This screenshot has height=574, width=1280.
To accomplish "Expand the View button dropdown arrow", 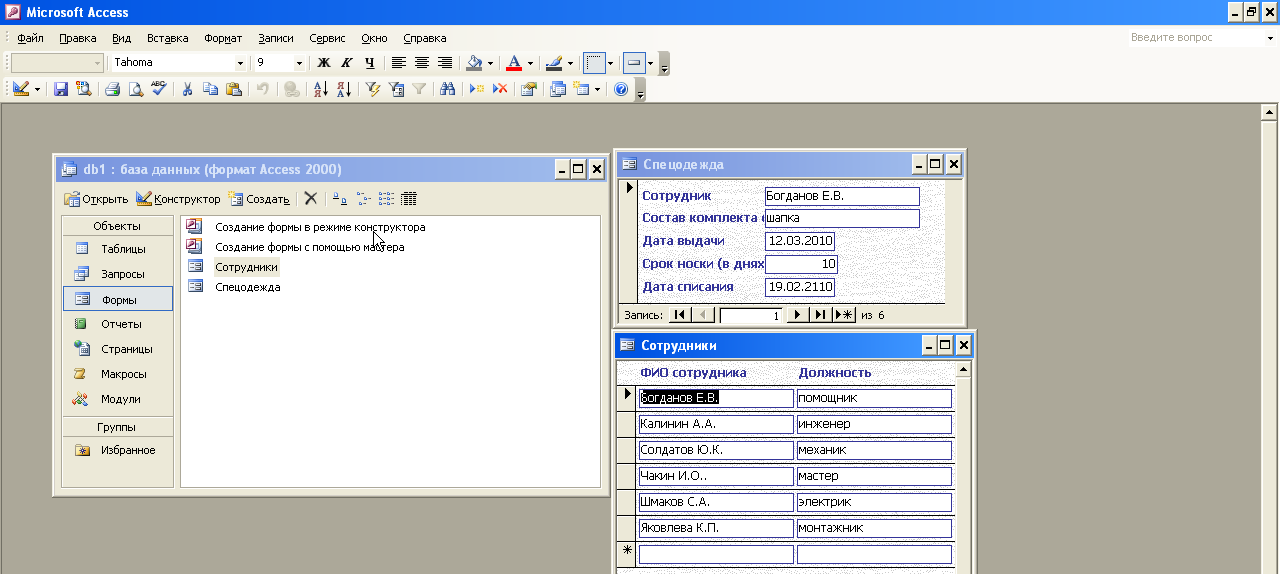I will [38, 89].
